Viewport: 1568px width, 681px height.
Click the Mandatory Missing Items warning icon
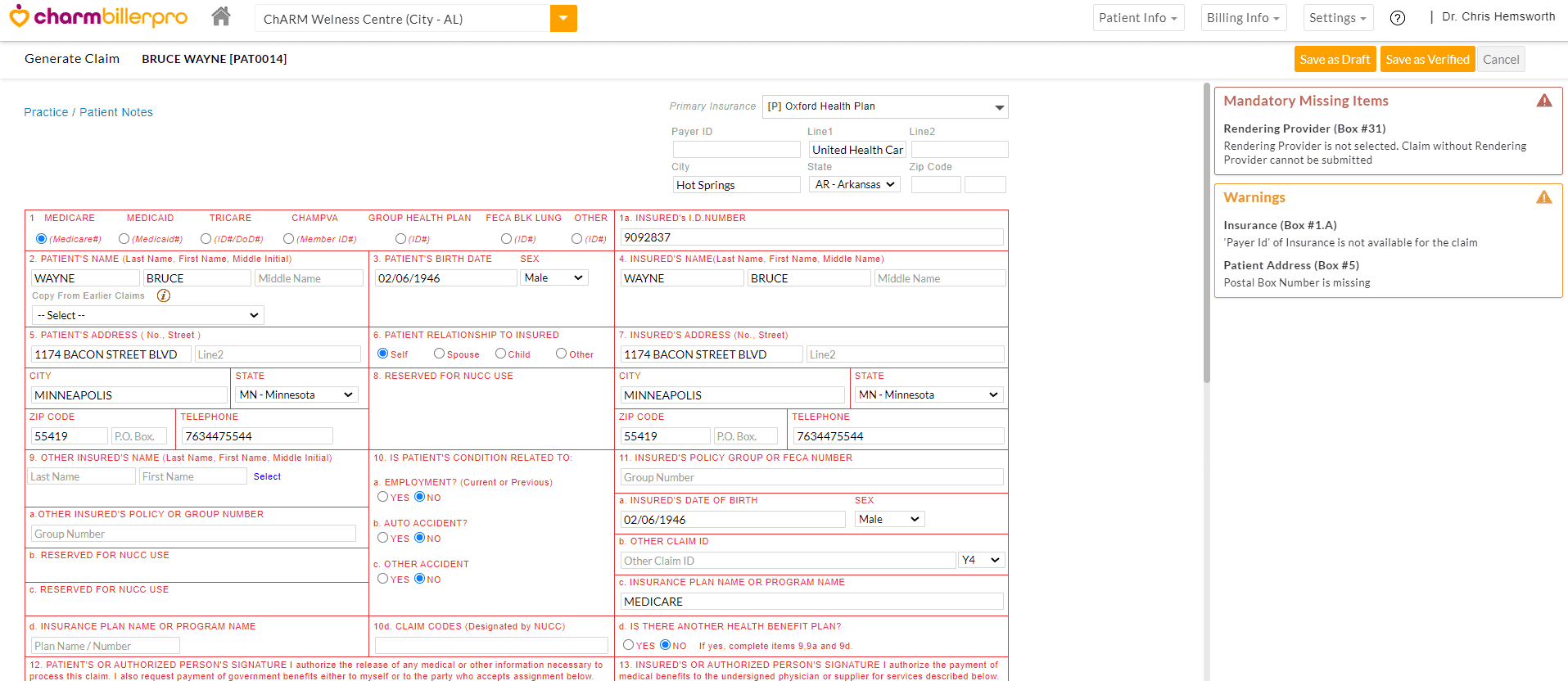coord(1544,101)
